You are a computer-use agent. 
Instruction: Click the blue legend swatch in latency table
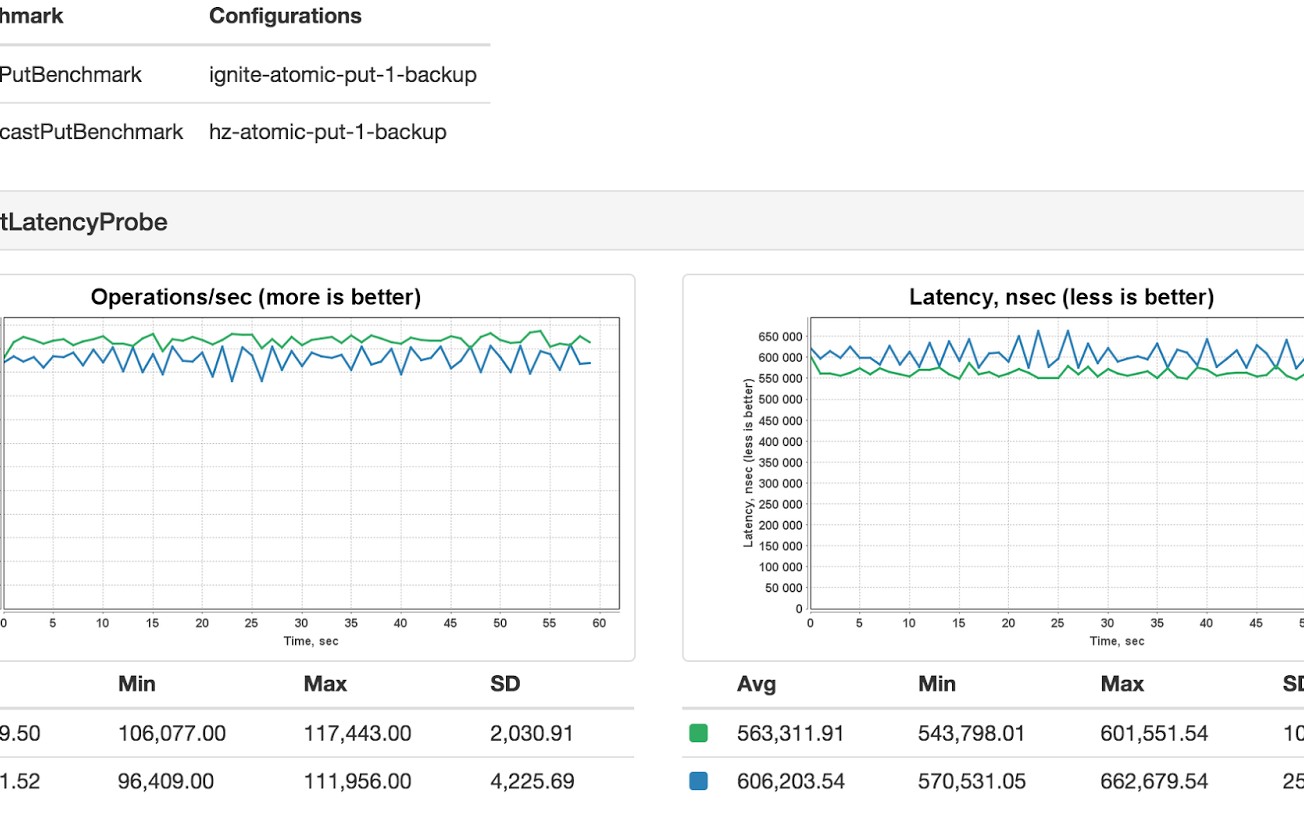tap(698, 781)
